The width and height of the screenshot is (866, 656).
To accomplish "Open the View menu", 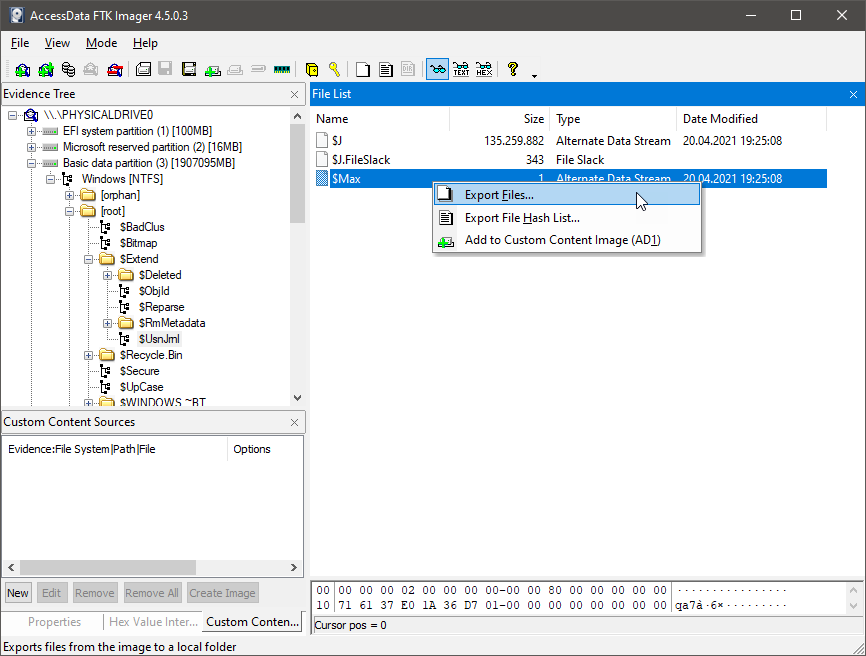I will [57, 43].
